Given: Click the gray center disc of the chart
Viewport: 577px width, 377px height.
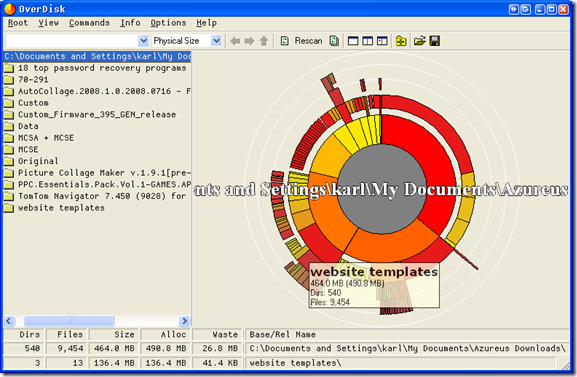Looking at the screenshot, I should 382,189.
